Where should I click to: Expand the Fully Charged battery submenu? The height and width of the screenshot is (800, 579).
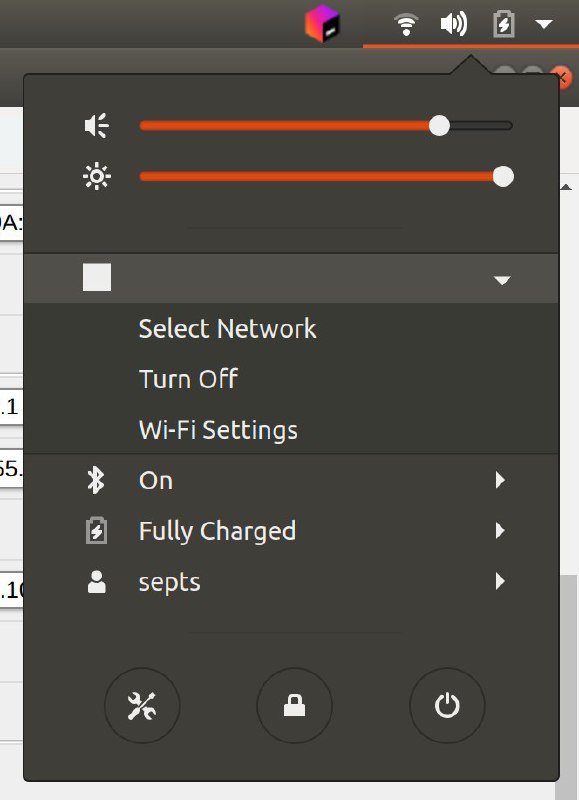pos(500,531)
